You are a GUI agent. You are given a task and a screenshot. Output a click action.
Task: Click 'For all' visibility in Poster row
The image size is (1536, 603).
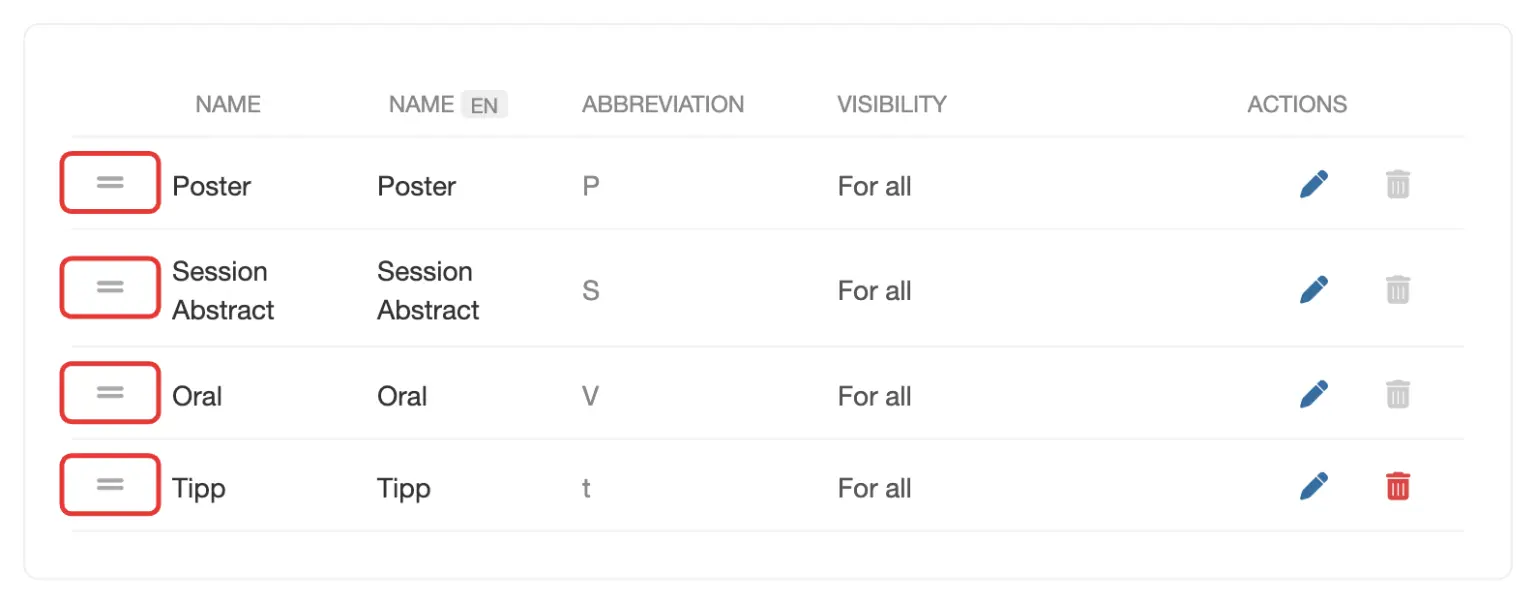875,186
